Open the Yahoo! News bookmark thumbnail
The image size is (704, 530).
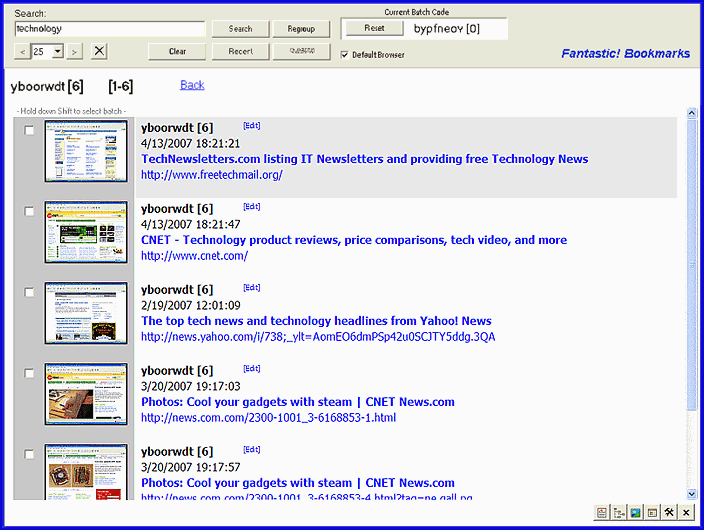coord(86,313)
